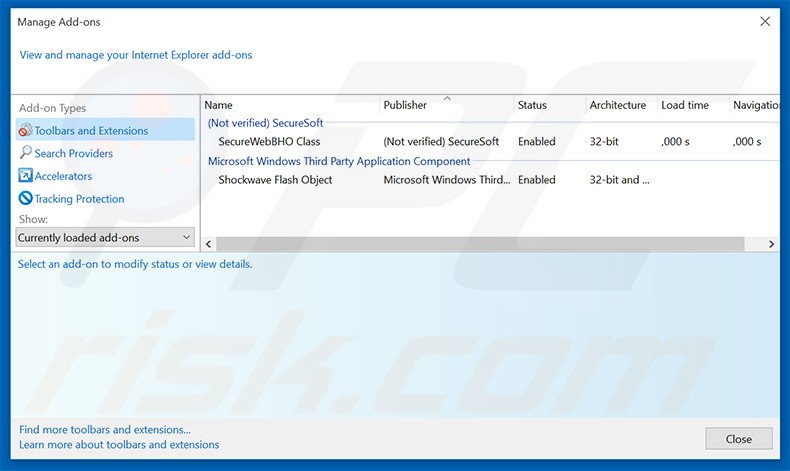This screenshot has height=471, width=790.
Task: Sort the list by Name column
Action: point(218,105)
